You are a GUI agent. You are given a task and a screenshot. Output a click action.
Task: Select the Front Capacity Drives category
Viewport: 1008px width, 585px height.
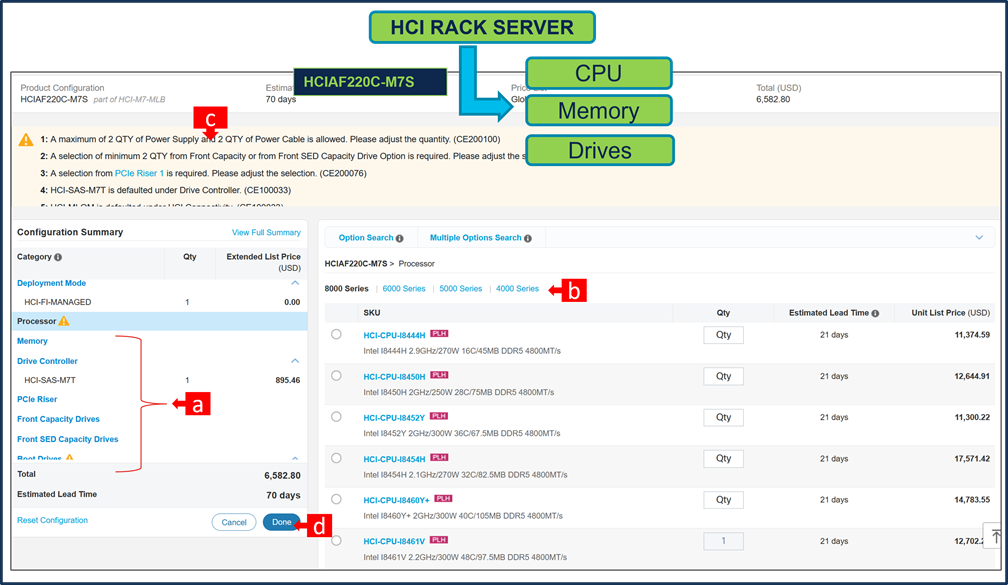click(x=58, y=419)
